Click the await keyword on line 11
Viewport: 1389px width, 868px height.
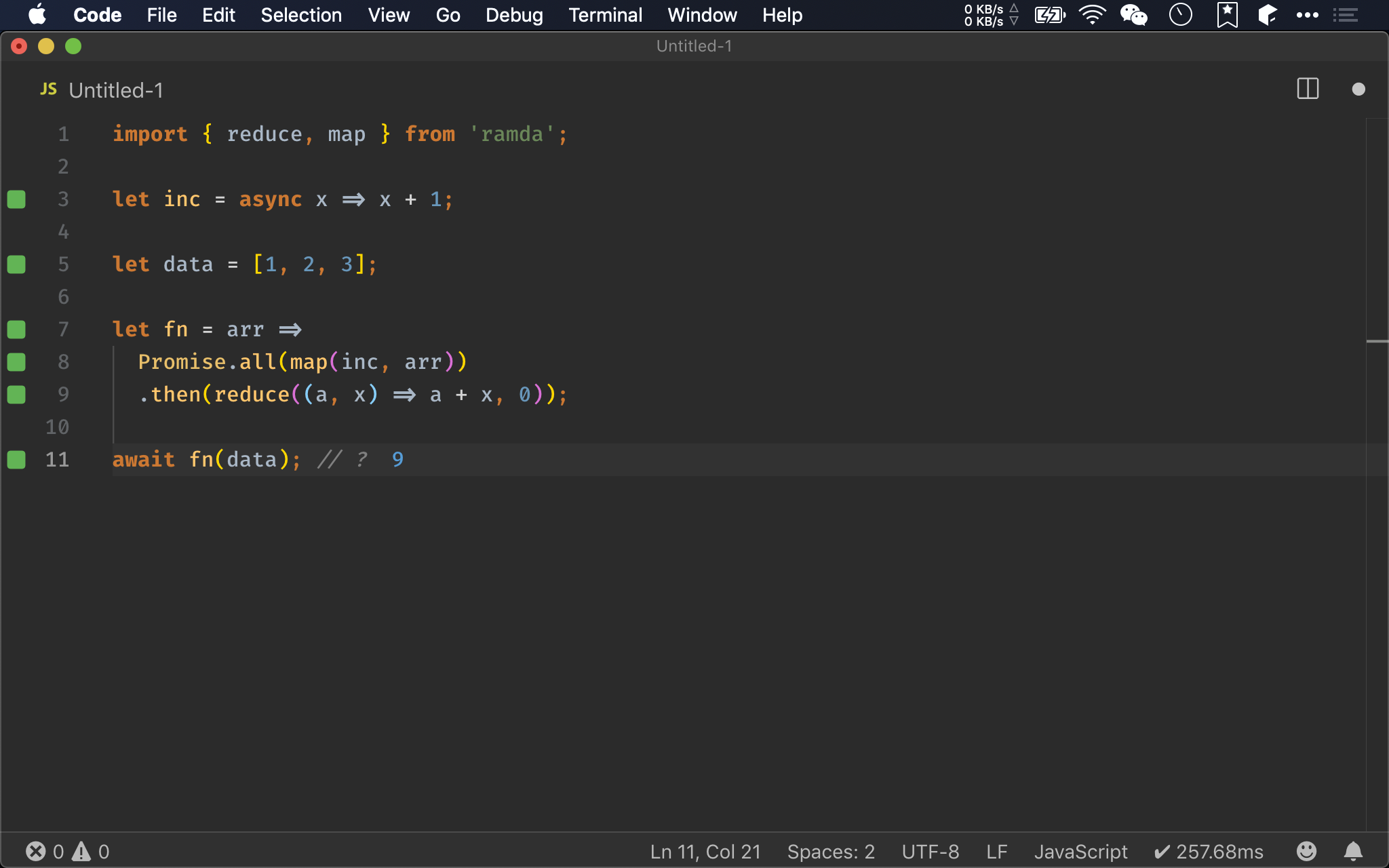[143, 460]
